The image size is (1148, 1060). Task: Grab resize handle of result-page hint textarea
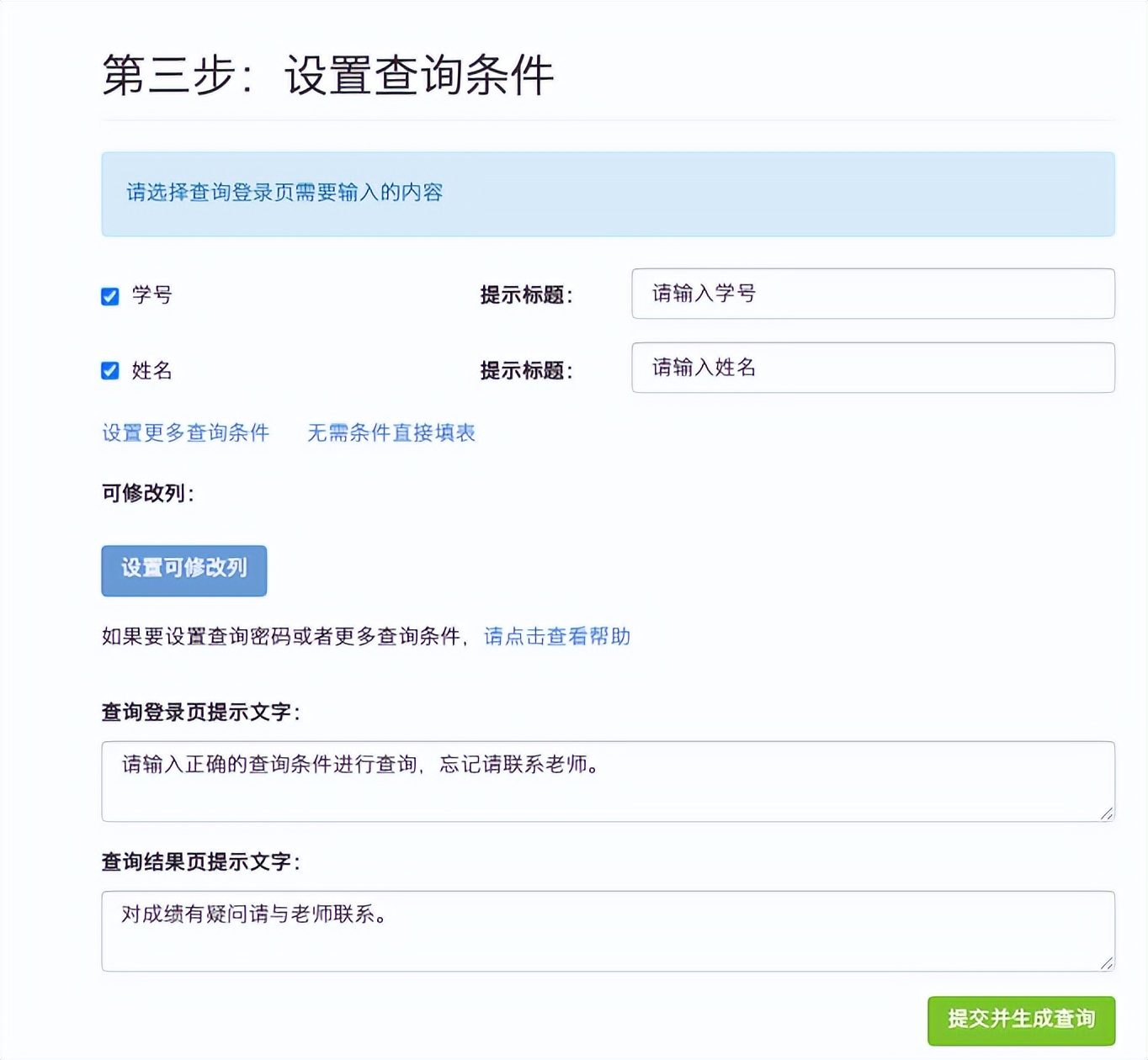click(x=1107, y=963)
